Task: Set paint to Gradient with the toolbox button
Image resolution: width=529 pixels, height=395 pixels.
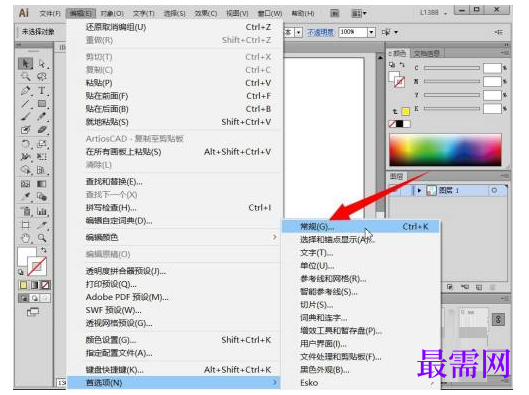Action: 34,285
